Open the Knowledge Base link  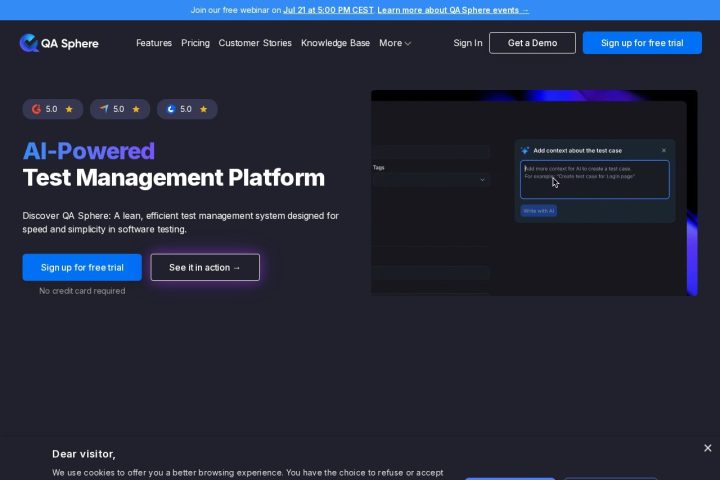click(335, 43)
